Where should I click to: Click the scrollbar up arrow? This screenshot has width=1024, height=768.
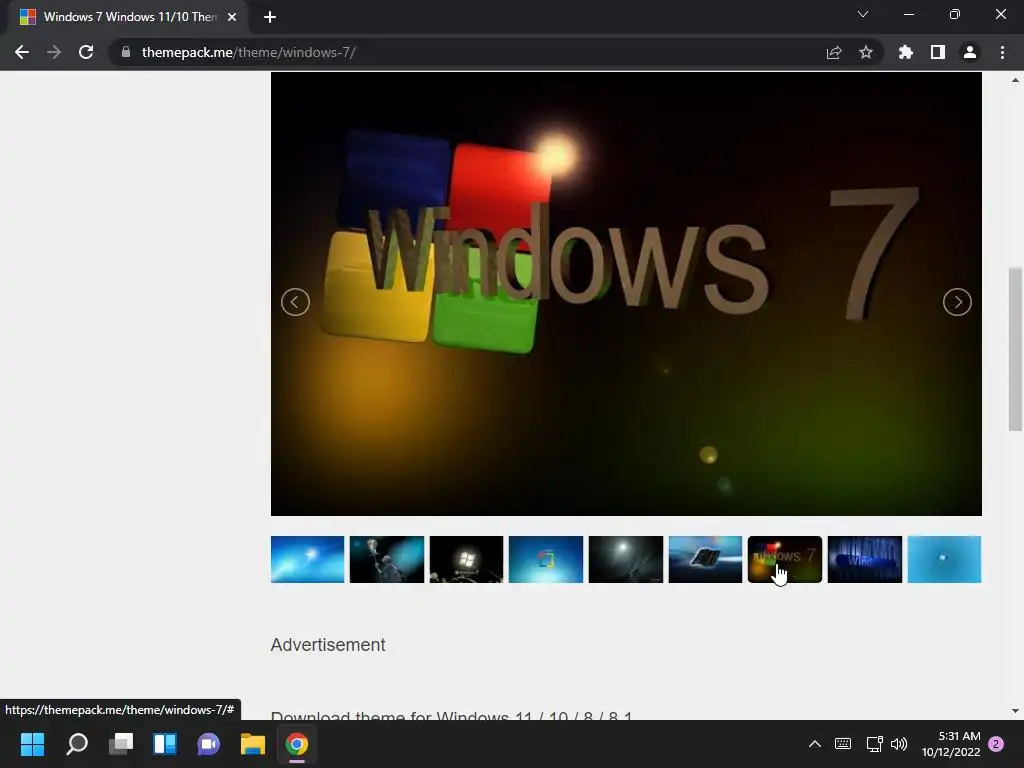pos(1015,80)
